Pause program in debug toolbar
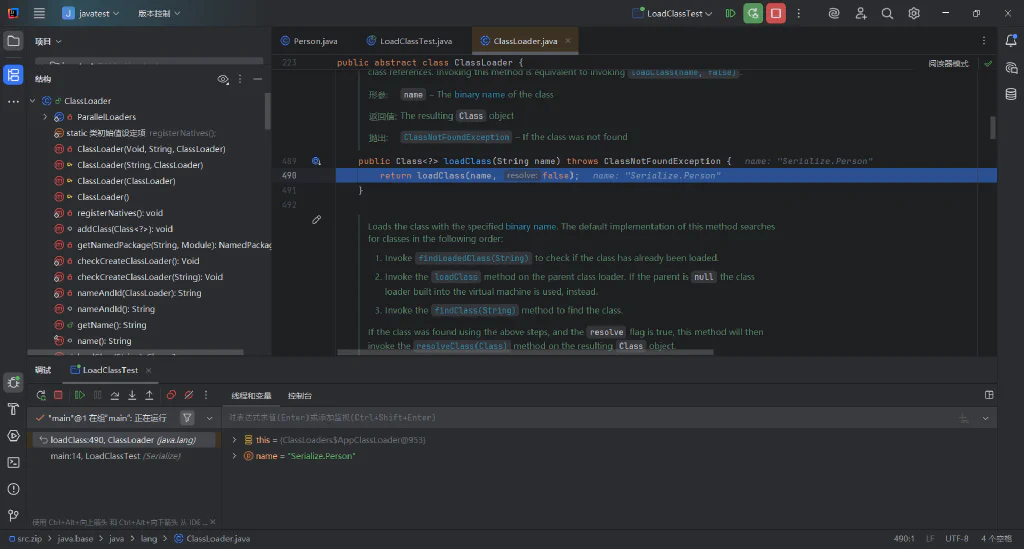Viewport: 1024px width, 549px height. pos(97,395)
